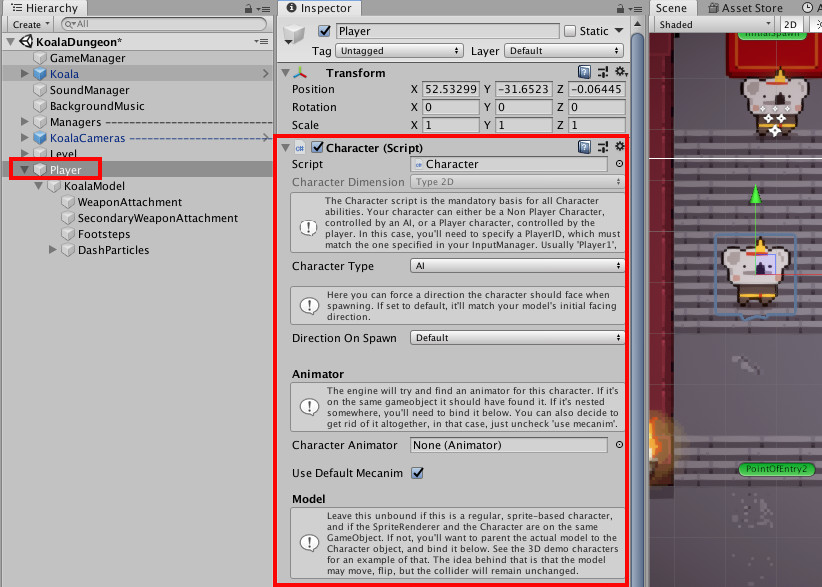The height and width of the screenshot is (587, 822).
Task: Collapse the KoalaDungeon scene foldout
Action: pos(10,41)
